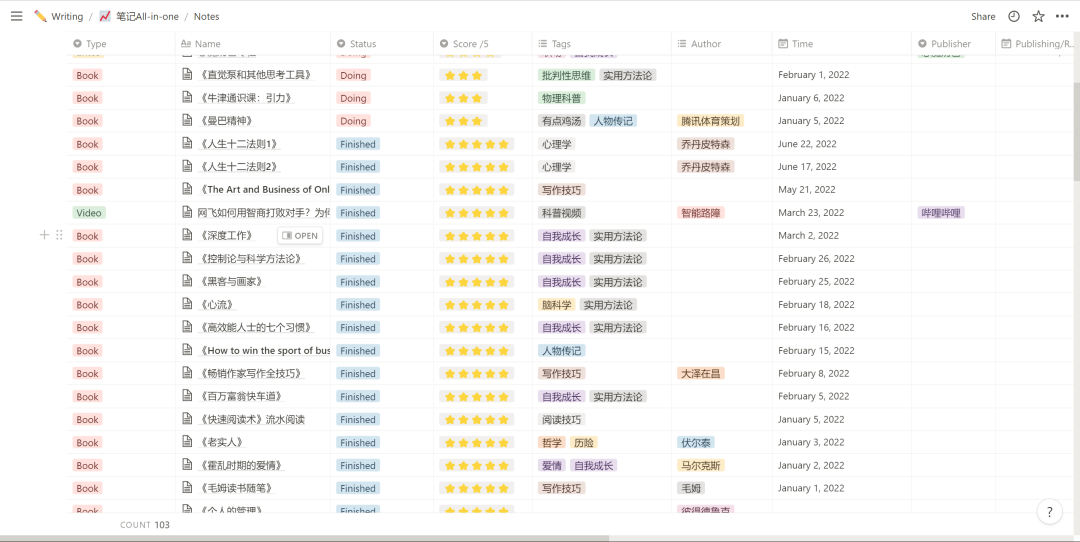Click author 腾讯体育策划
The height and width of the screenshot is (542, 1080).
click(710, 121)
